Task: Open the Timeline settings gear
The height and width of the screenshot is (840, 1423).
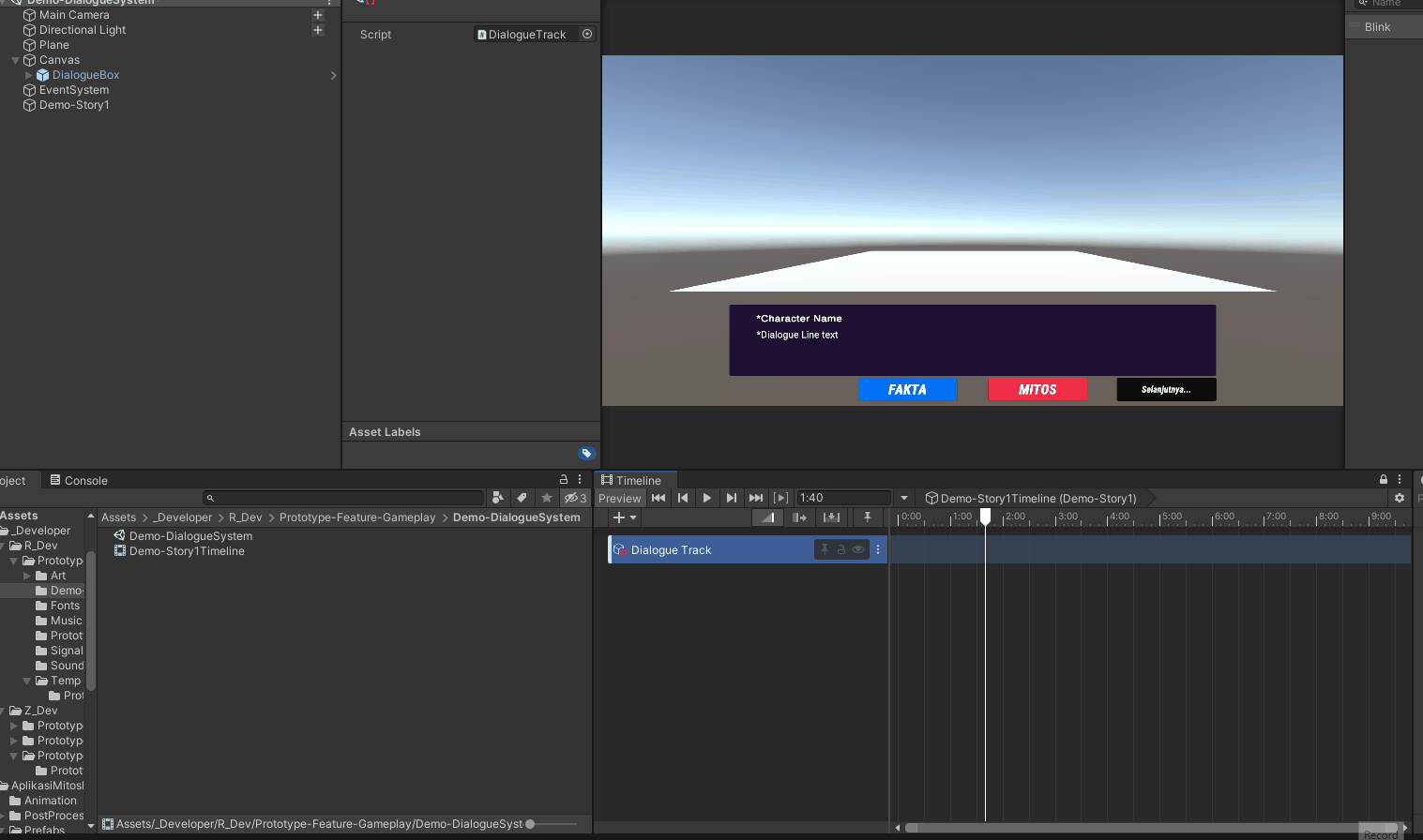Action: [1400, 498]
